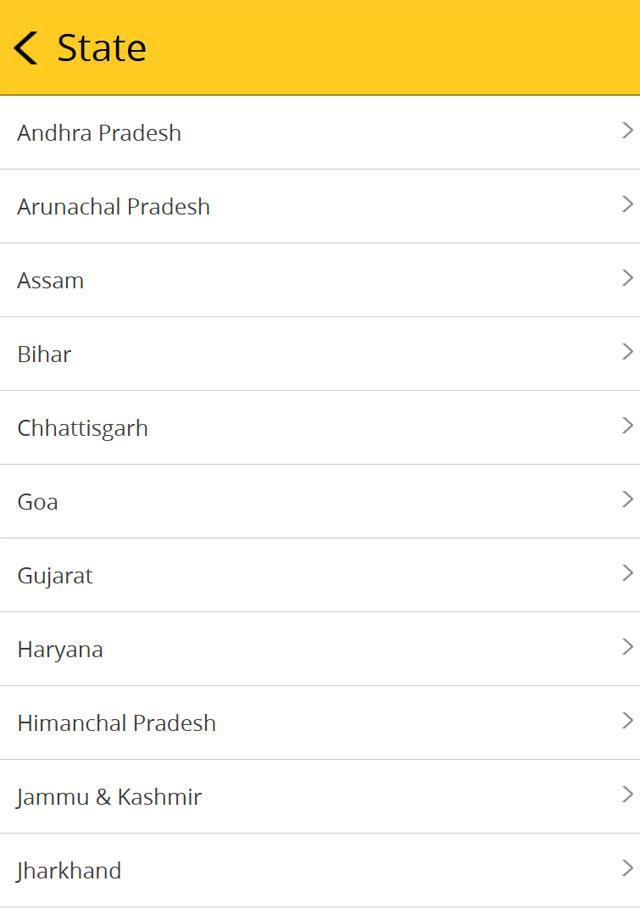The image size is (640, 920).
Task: Open the Arunachal Pradesh entry
Action: pos(113,207)
